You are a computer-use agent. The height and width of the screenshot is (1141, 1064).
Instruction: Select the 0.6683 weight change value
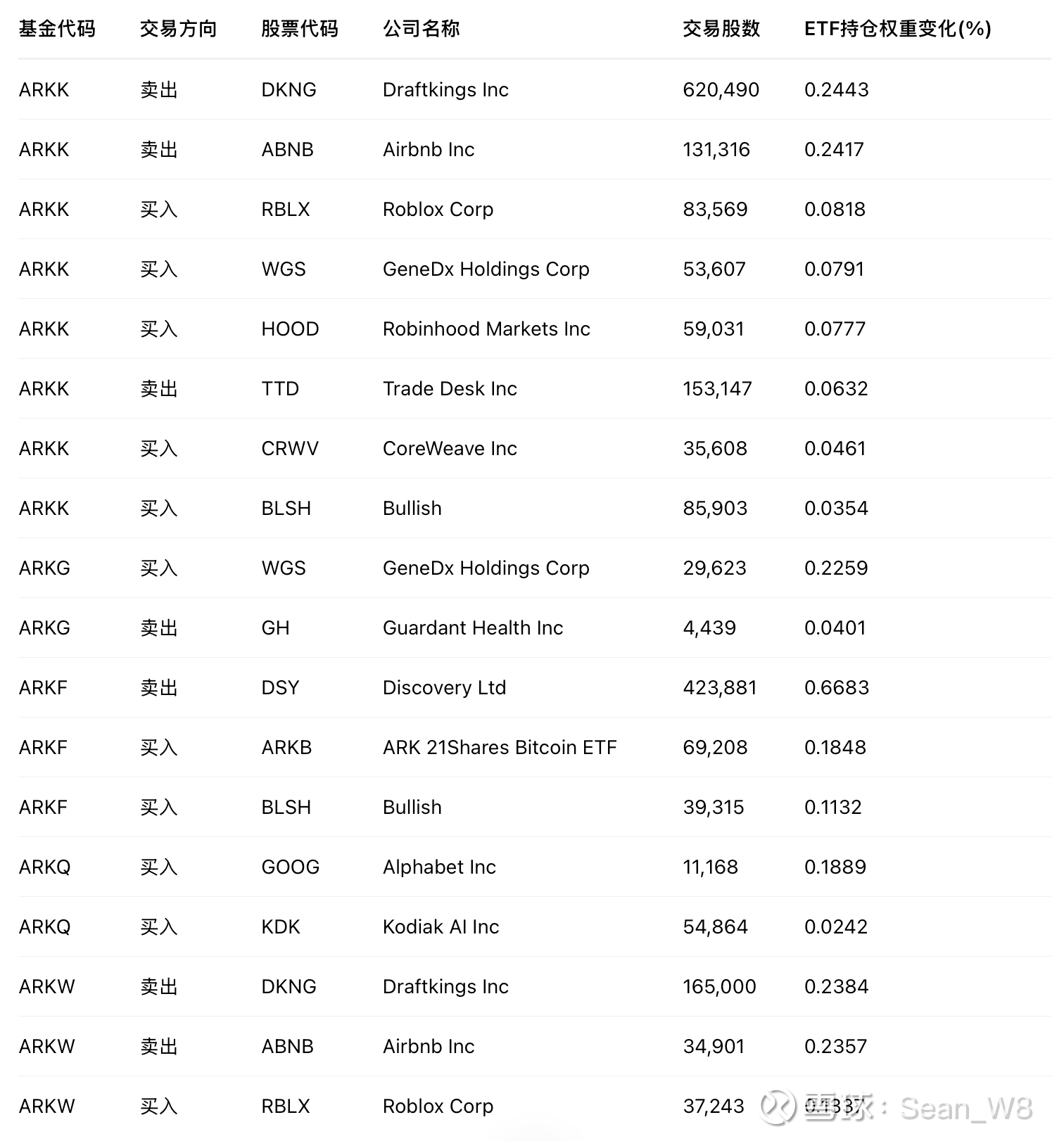click(x=836, y=687)
